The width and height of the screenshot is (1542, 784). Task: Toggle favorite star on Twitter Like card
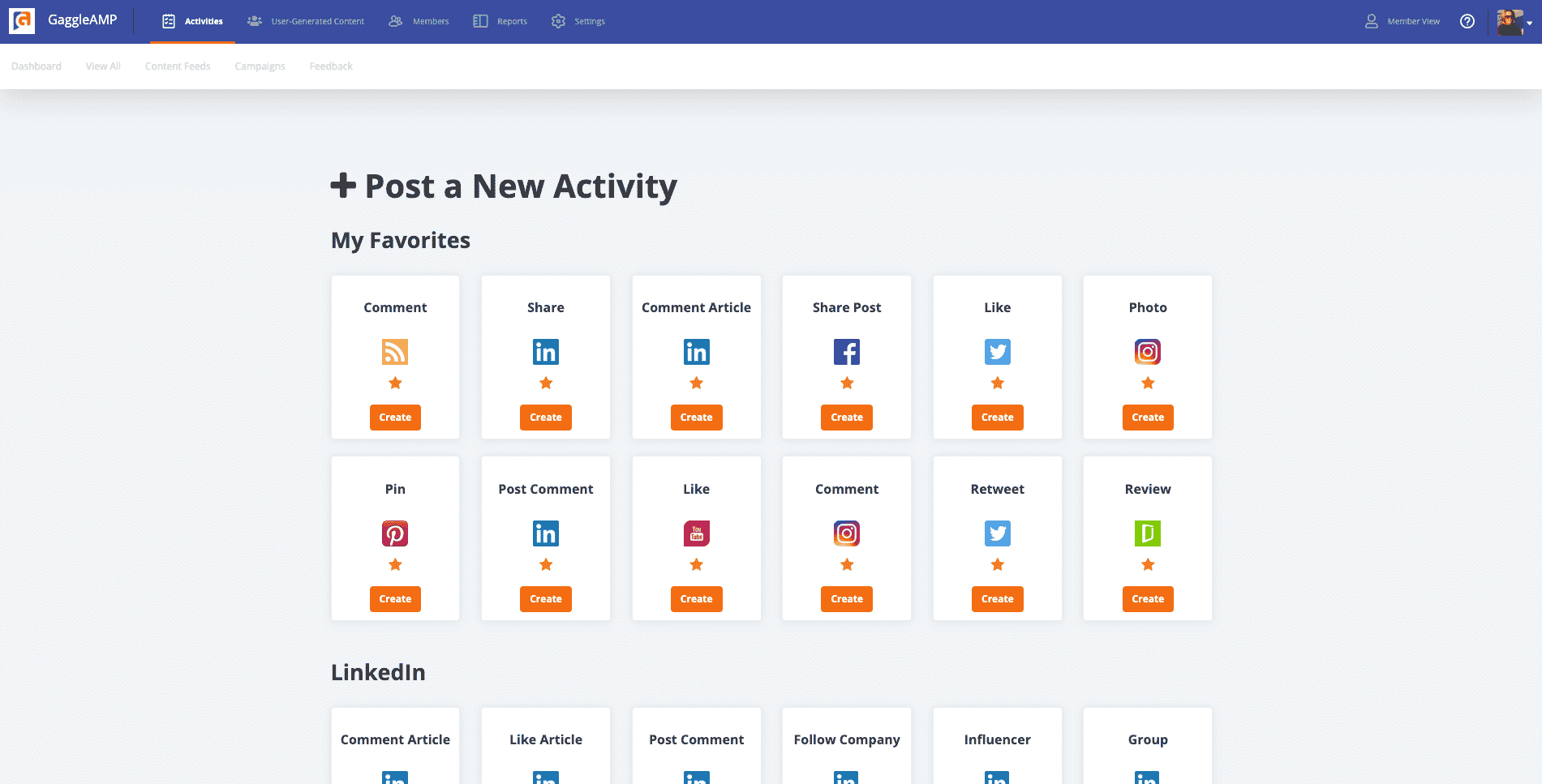click(x=998, y=383)
